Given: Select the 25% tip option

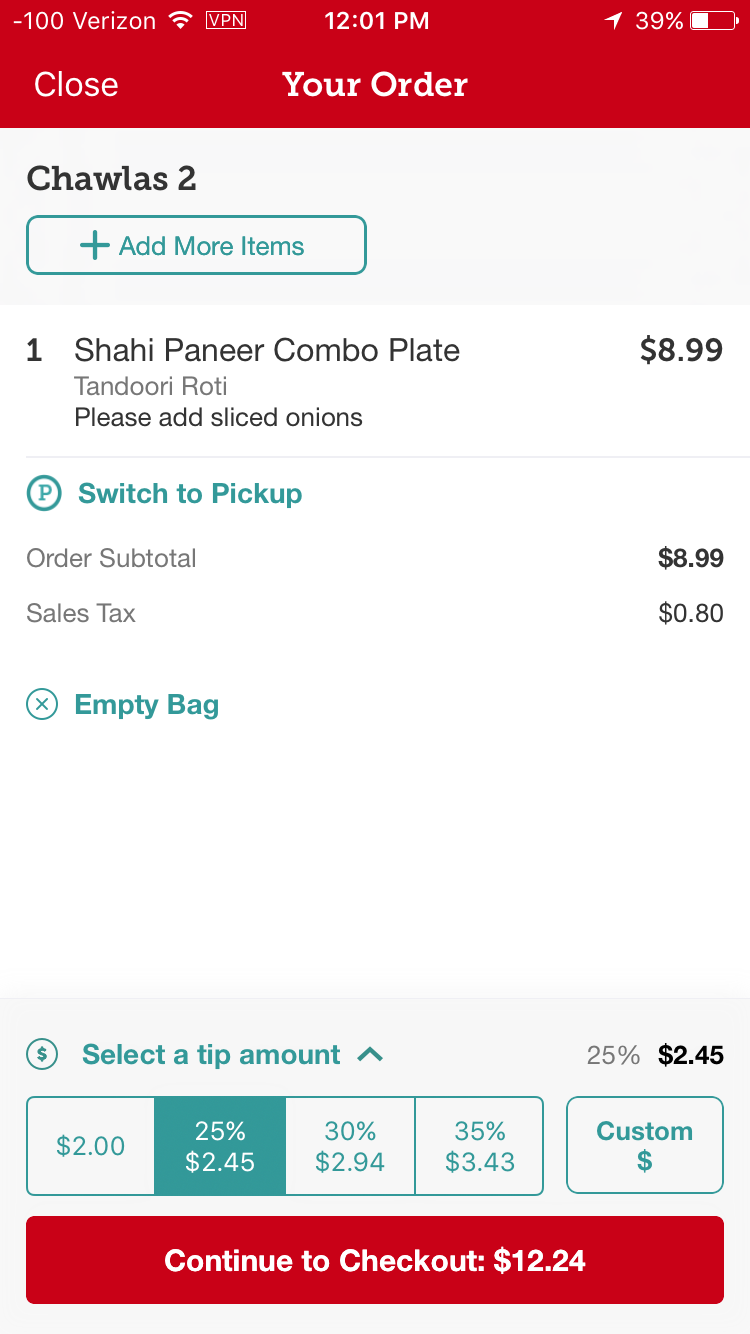Looking at the screenshot, I should [220, 1146].
